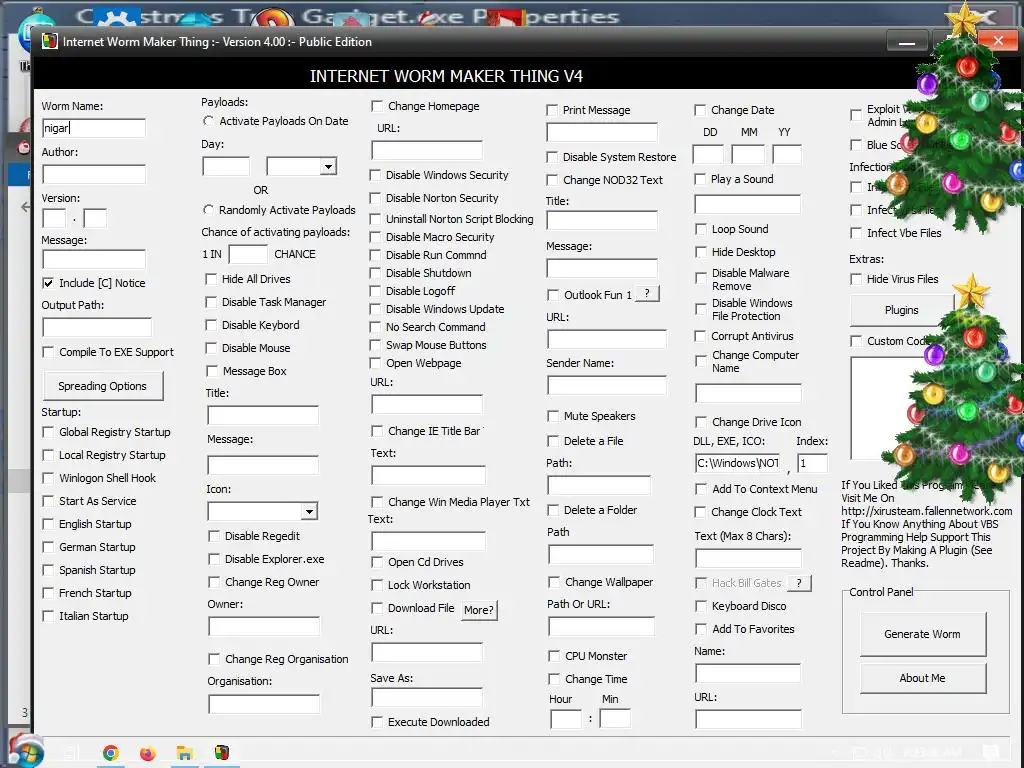Click the More? button beside Download File
Image resolution: width=1024 pixels, height=768 pixels.
point(479,610)
